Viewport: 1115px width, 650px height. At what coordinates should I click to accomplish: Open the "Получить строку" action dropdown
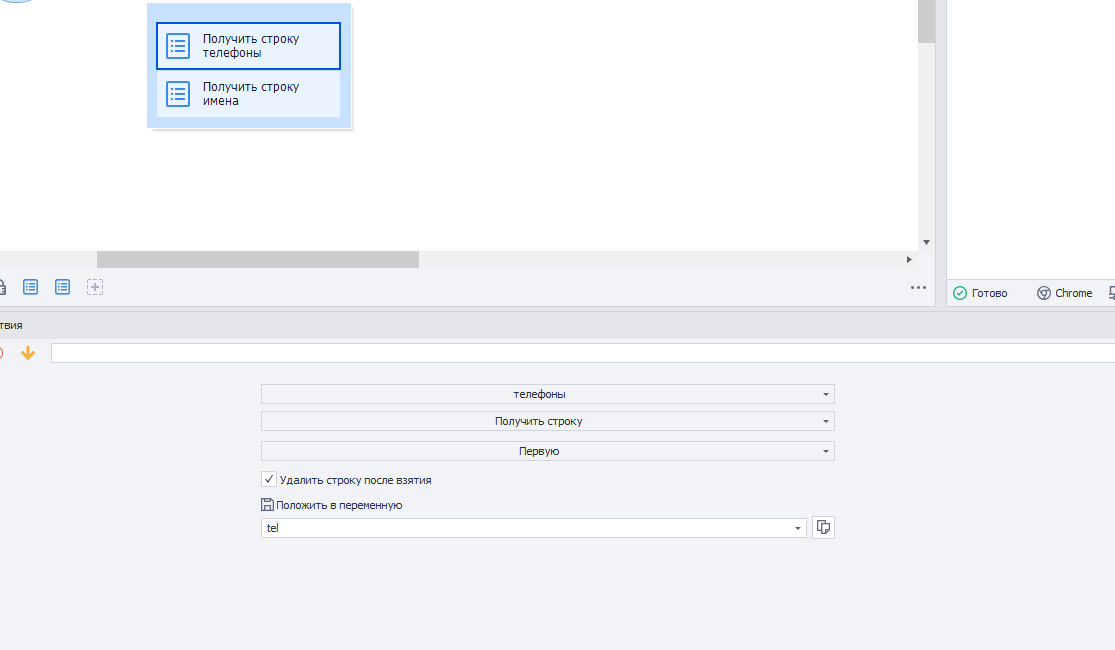coord(548,421)
